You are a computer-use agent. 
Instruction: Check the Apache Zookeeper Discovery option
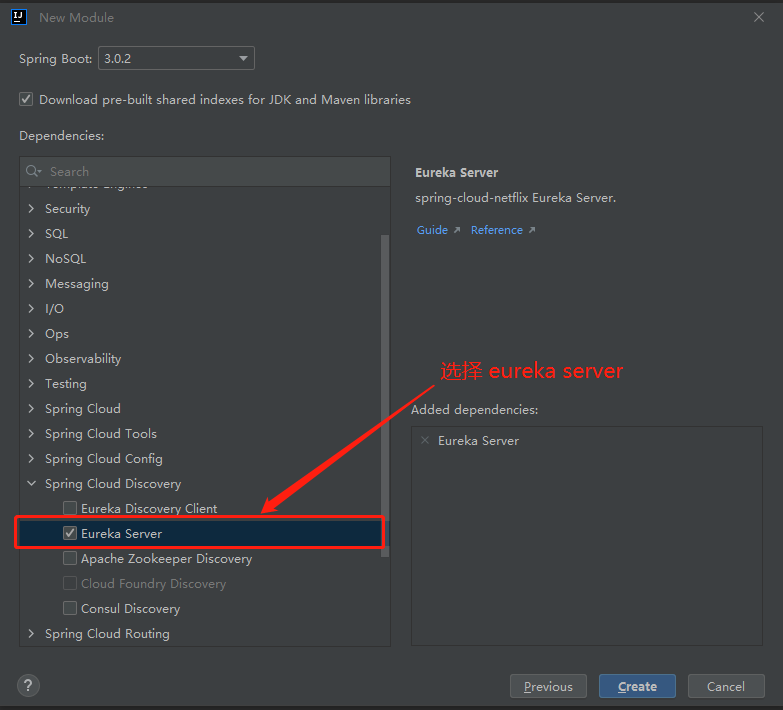click(x=70, y=558)
